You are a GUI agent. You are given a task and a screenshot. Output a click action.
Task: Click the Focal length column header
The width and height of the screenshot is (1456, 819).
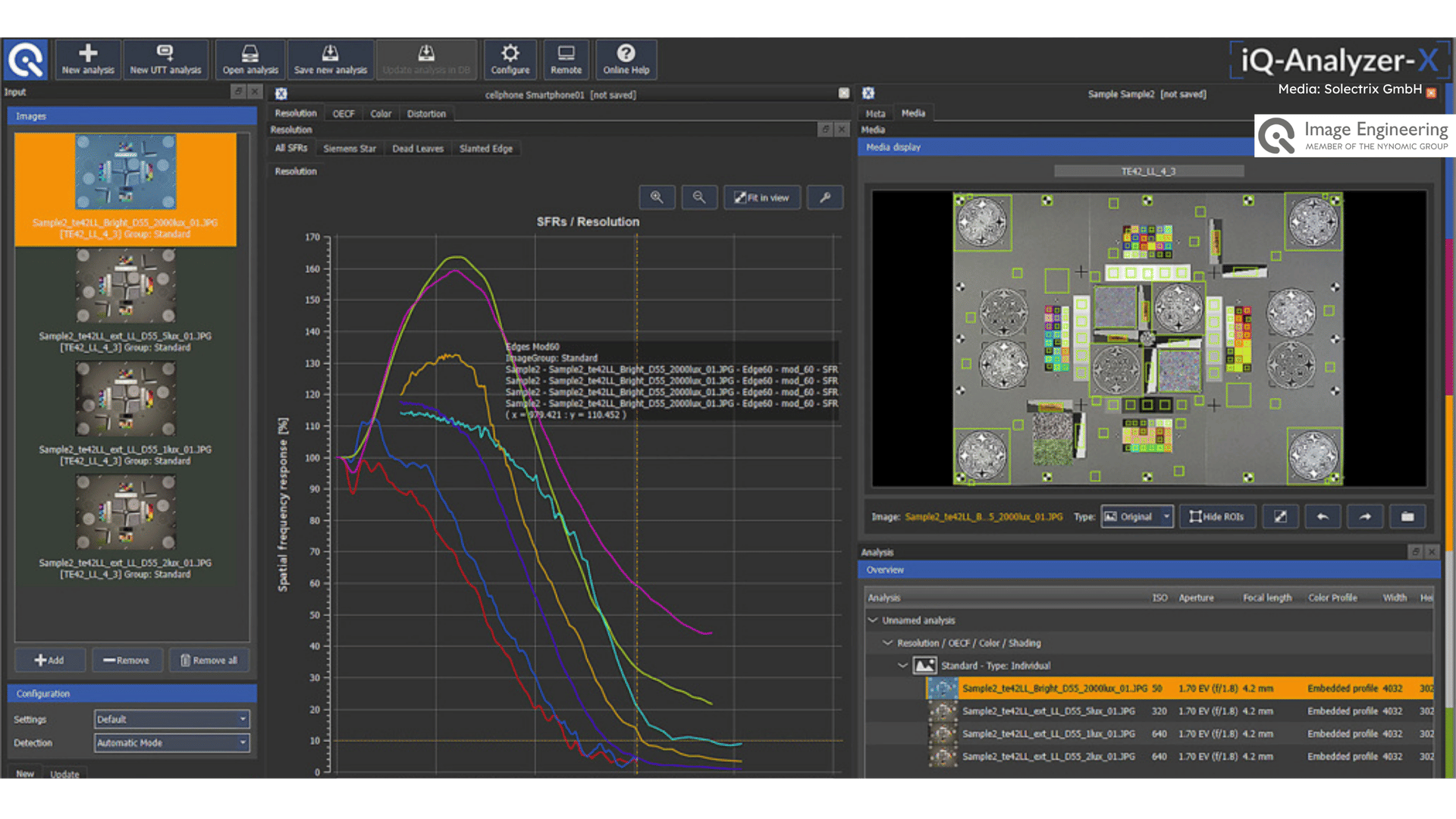pyautogui.click(x=1267, y=598)
